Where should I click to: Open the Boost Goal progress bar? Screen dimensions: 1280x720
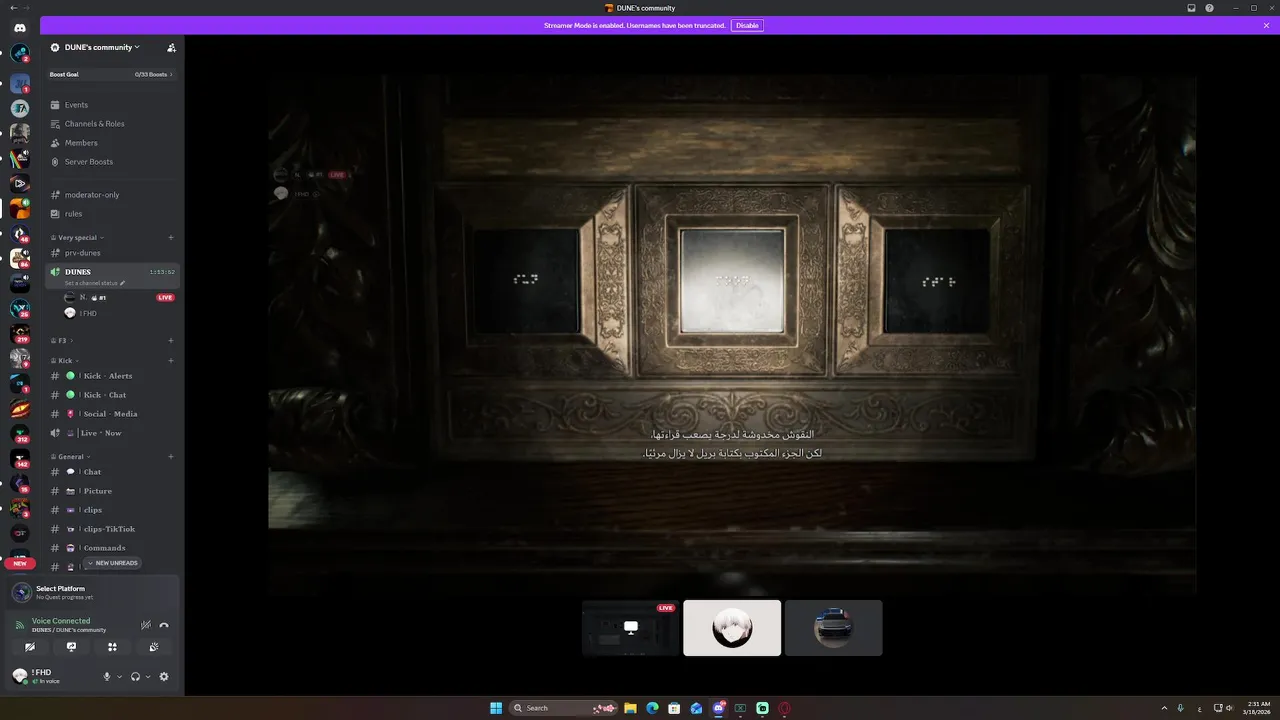point(112,74)
